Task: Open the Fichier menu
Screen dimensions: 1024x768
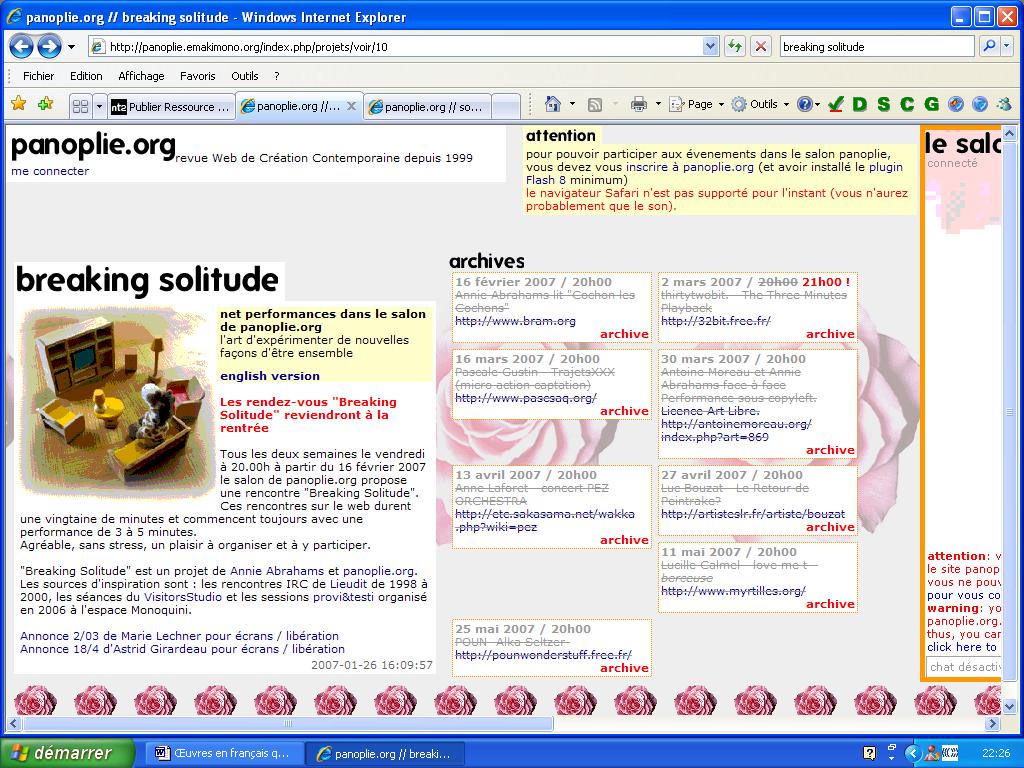Action: (x=39, y=76)
